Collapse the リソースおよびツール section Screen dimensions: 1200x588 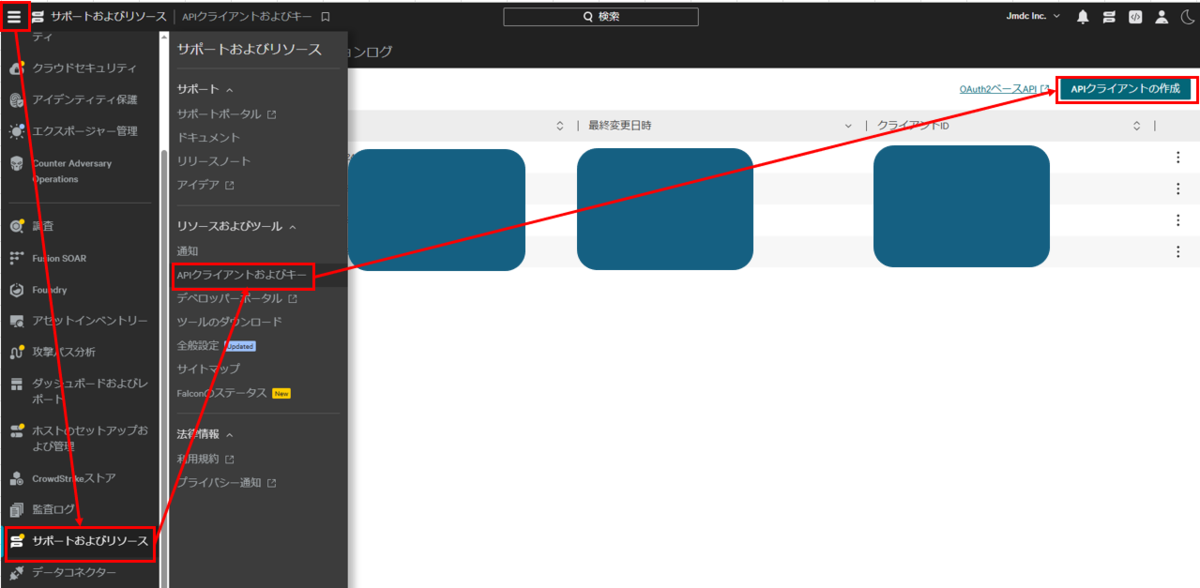[x=236, y=227]
